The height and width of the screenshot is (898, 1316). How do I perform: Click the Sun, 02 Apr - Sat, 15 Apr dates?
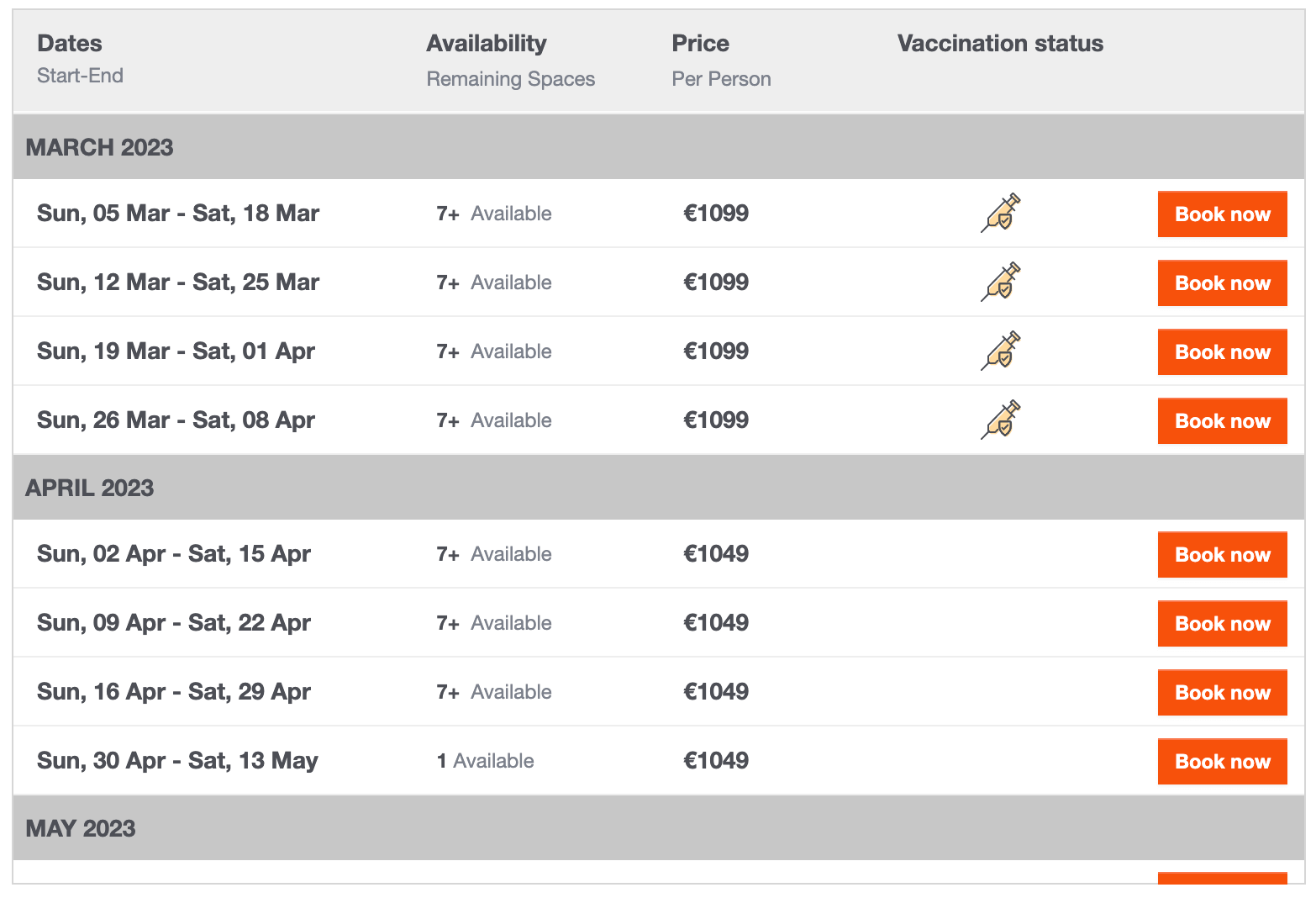click(x=174, y=553)
